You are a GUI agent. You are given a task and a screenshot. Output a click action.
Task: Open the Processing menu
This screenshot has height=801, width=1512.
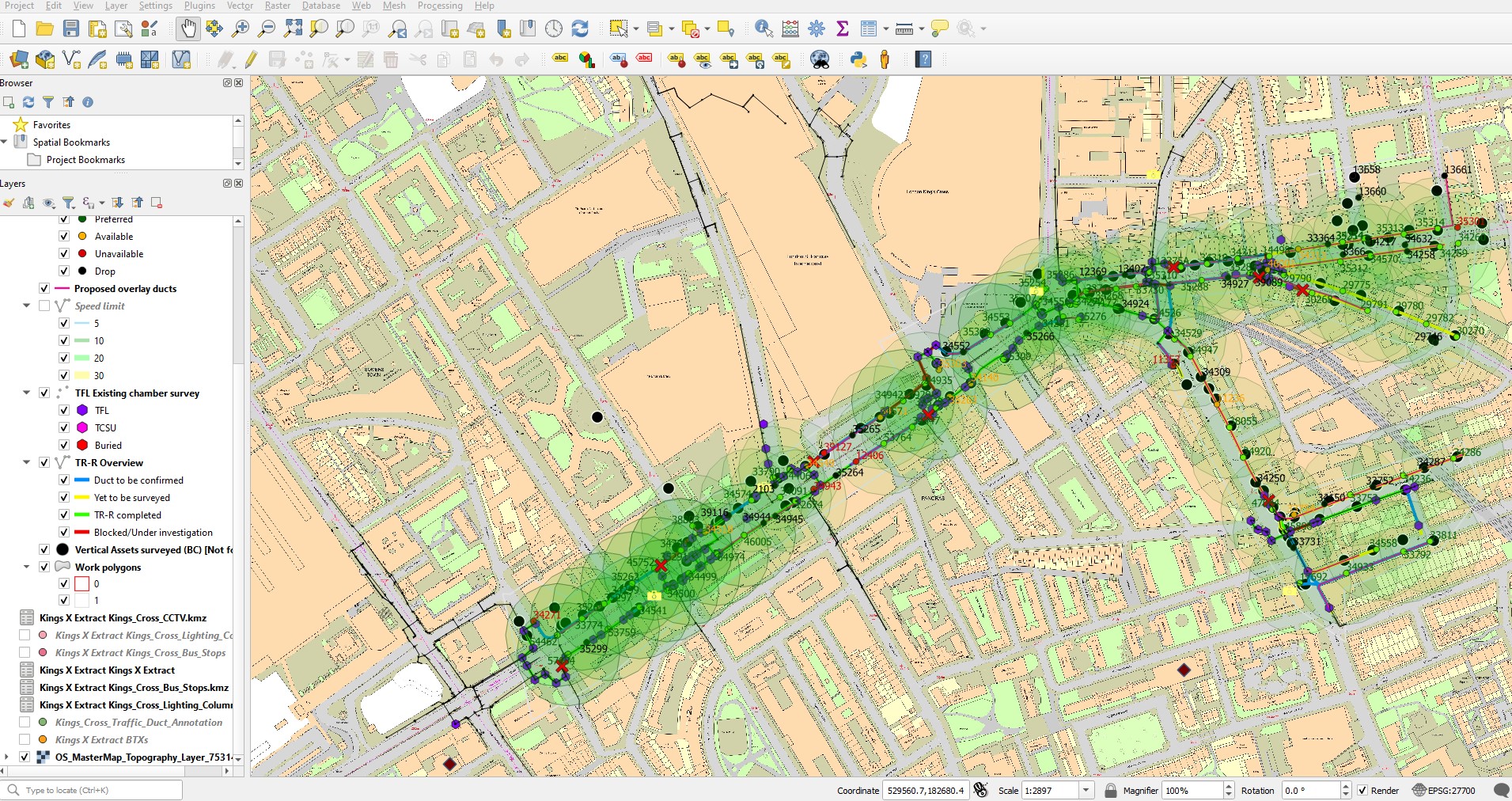pyautogui.click(x=439, y=6)
